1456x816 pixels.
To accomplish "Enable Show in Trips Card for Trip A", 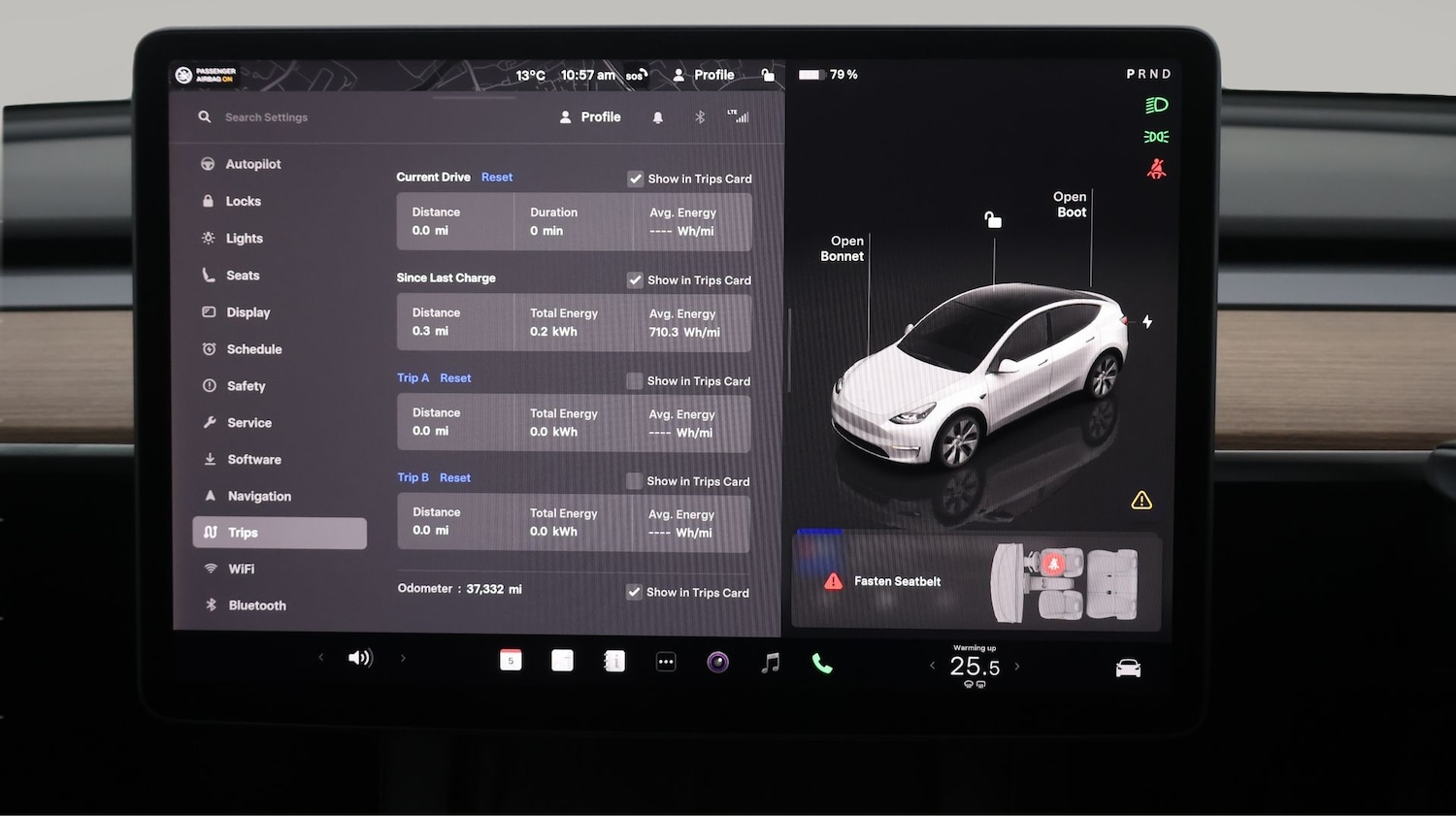I will 636,380.
